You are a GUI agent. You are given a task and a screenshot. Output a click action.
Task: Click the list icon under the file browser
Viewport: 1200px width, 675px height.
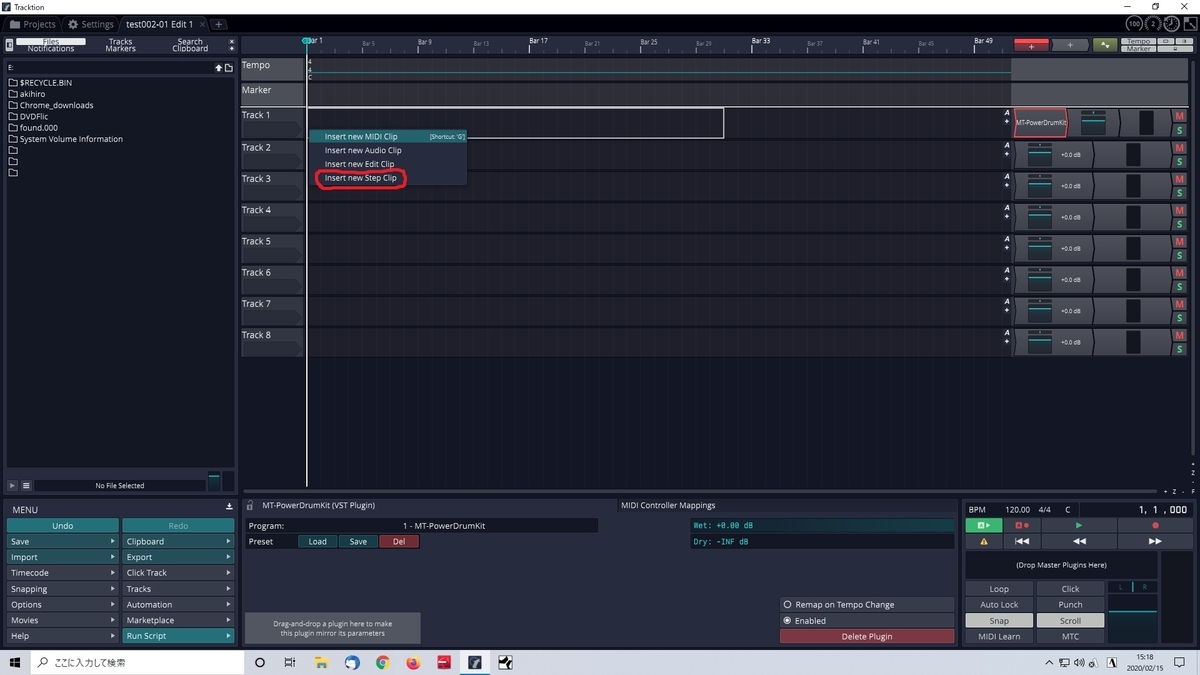(26, 485)
